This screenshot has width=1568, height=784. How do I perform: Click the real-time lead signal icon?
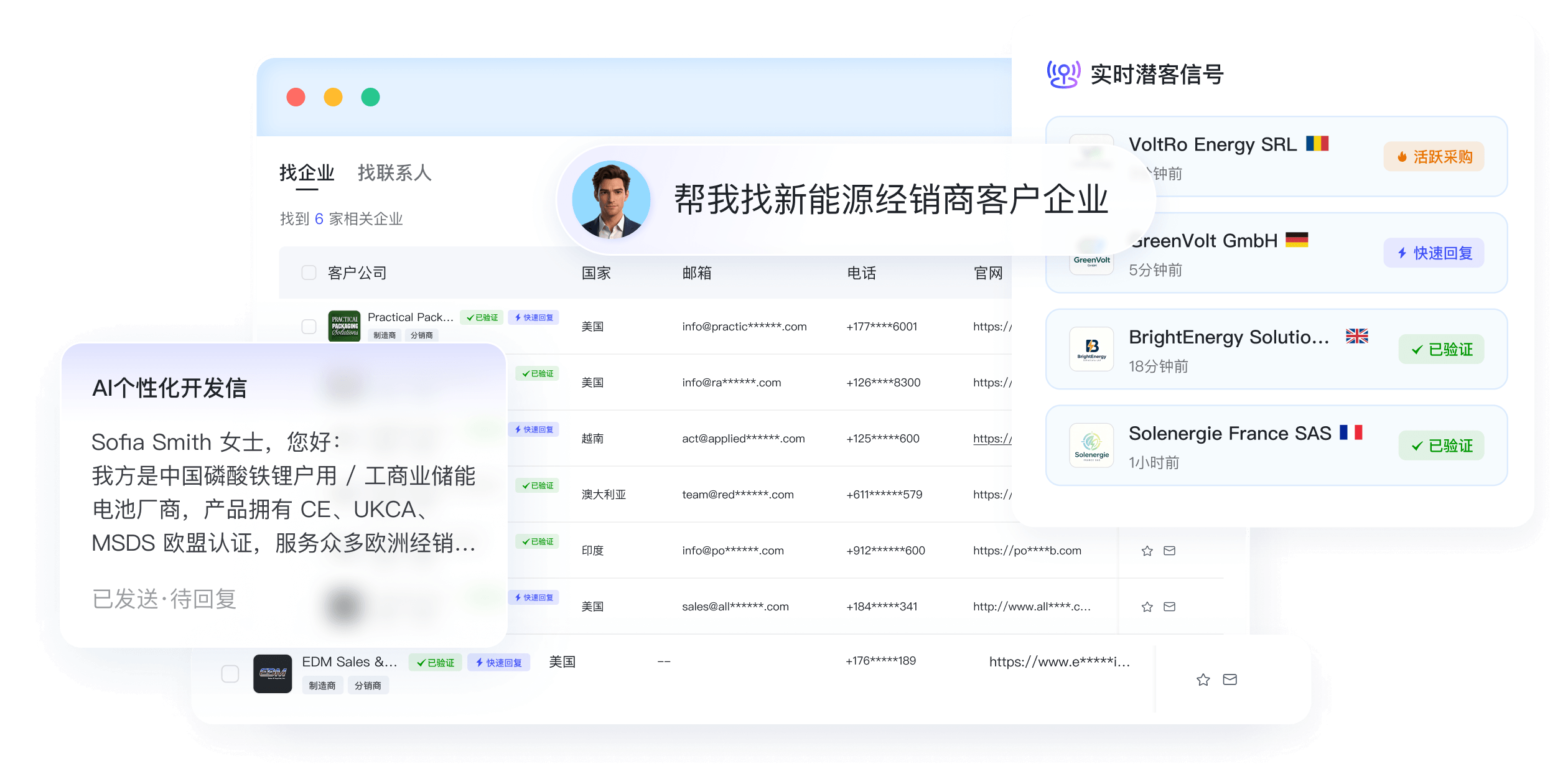[x=1063, y=75]
